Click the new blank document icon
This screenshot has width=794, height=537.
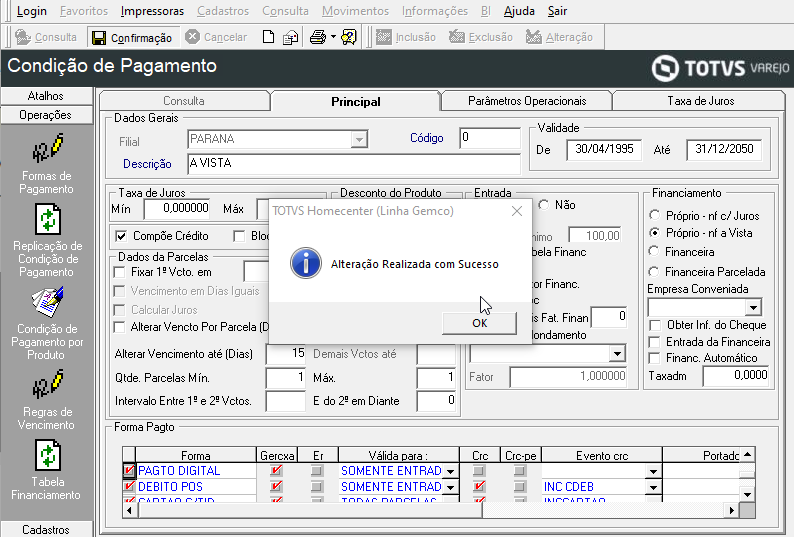(268, 37)
